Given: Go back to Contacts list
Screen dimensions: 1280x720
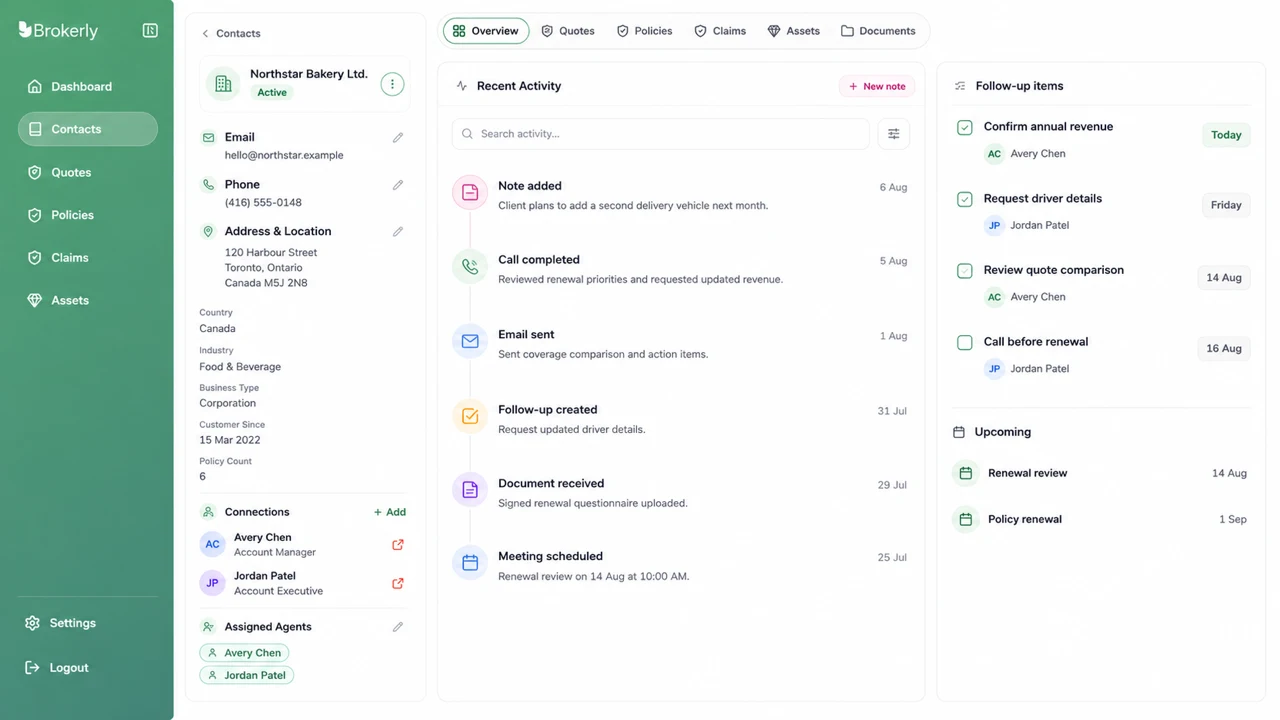Looking at the screenshot, I should (231, 33).
